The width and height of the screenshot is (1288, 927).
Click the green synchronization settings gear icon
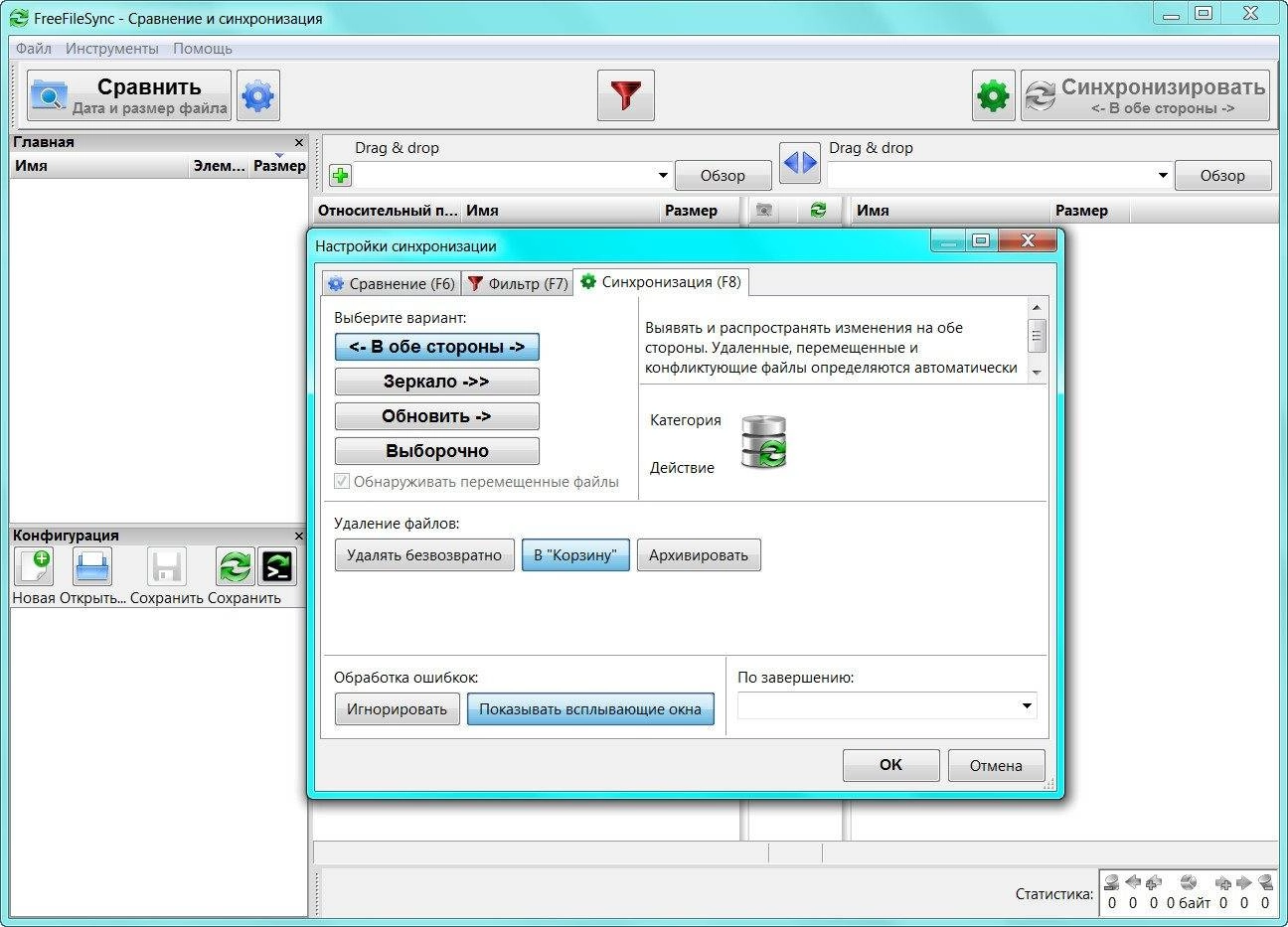(x=993, y=95)
